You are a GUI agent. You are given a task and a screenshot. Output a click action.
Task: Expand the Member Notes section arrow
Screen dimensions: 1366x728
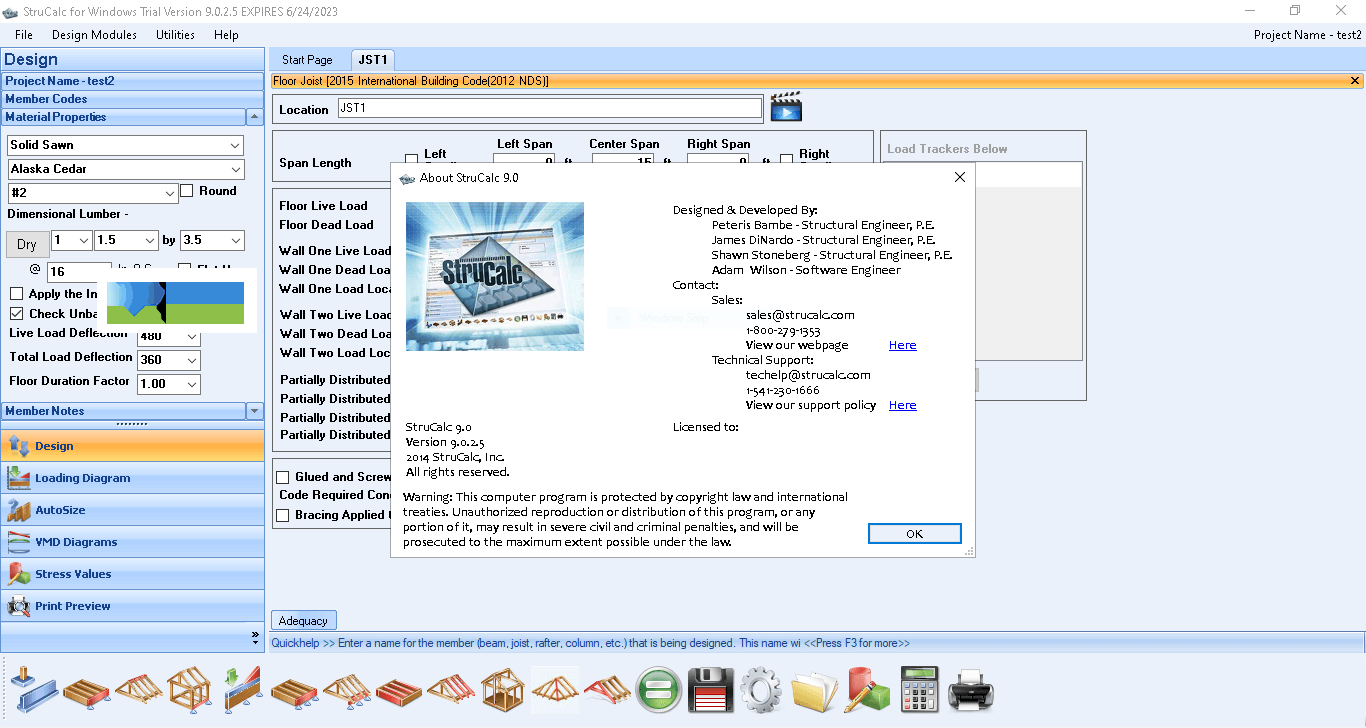pos(255,411)
